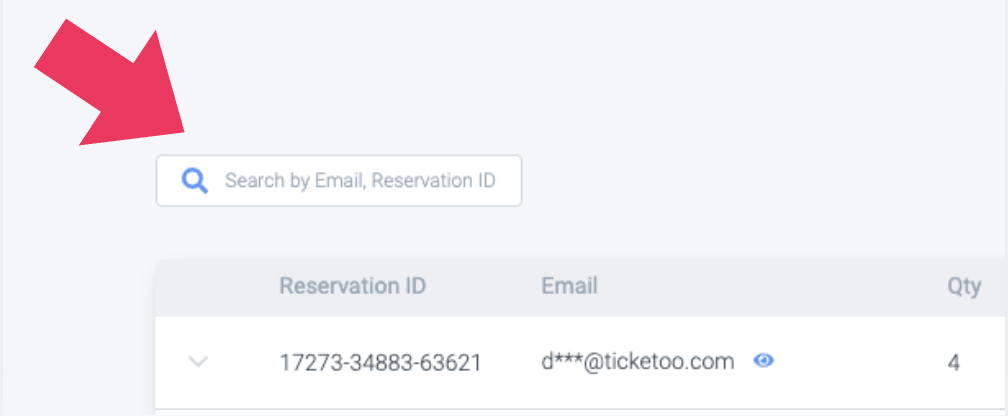1008x416 pixels.
Task: Expand the reservation row with the chevron
Action: coord(199,362)
